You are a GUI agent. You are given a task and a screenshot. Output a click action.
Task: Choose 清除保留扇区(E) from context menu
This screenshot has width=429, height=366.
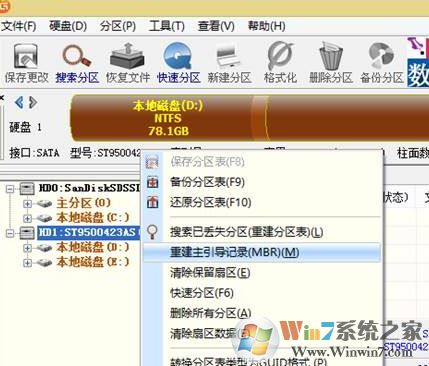pyautogui.click(x=262, y=273)
